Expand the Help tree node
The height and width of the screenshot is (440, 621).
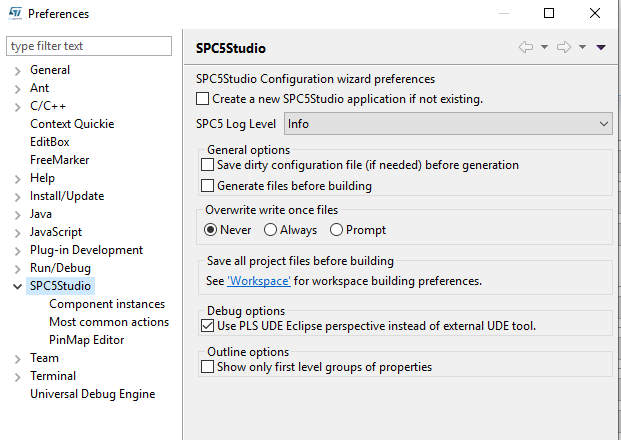[x=17, y=179]
